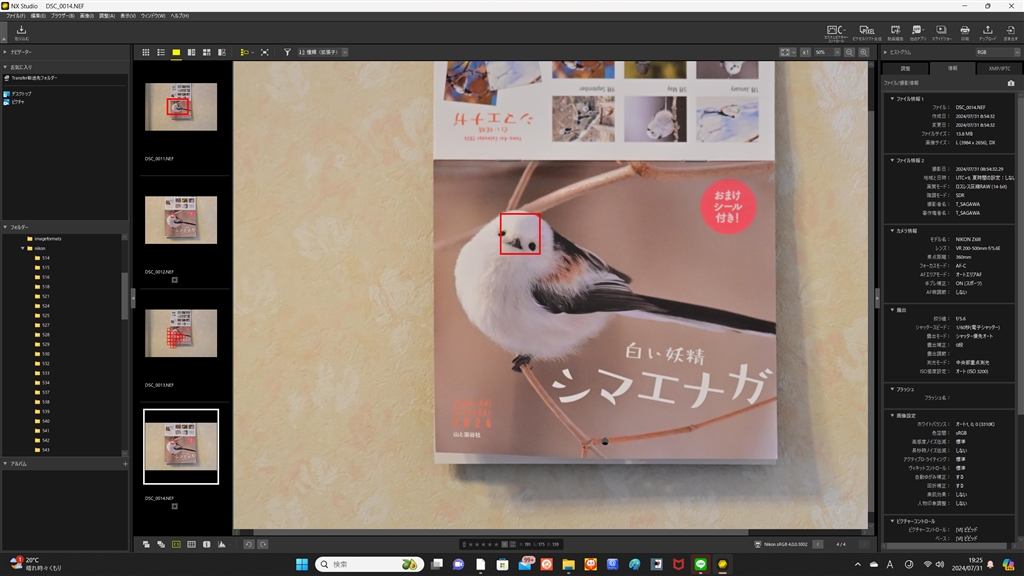Click the zoom in magnifier icon
1024x576 pixels.
[x=864, y=52]
